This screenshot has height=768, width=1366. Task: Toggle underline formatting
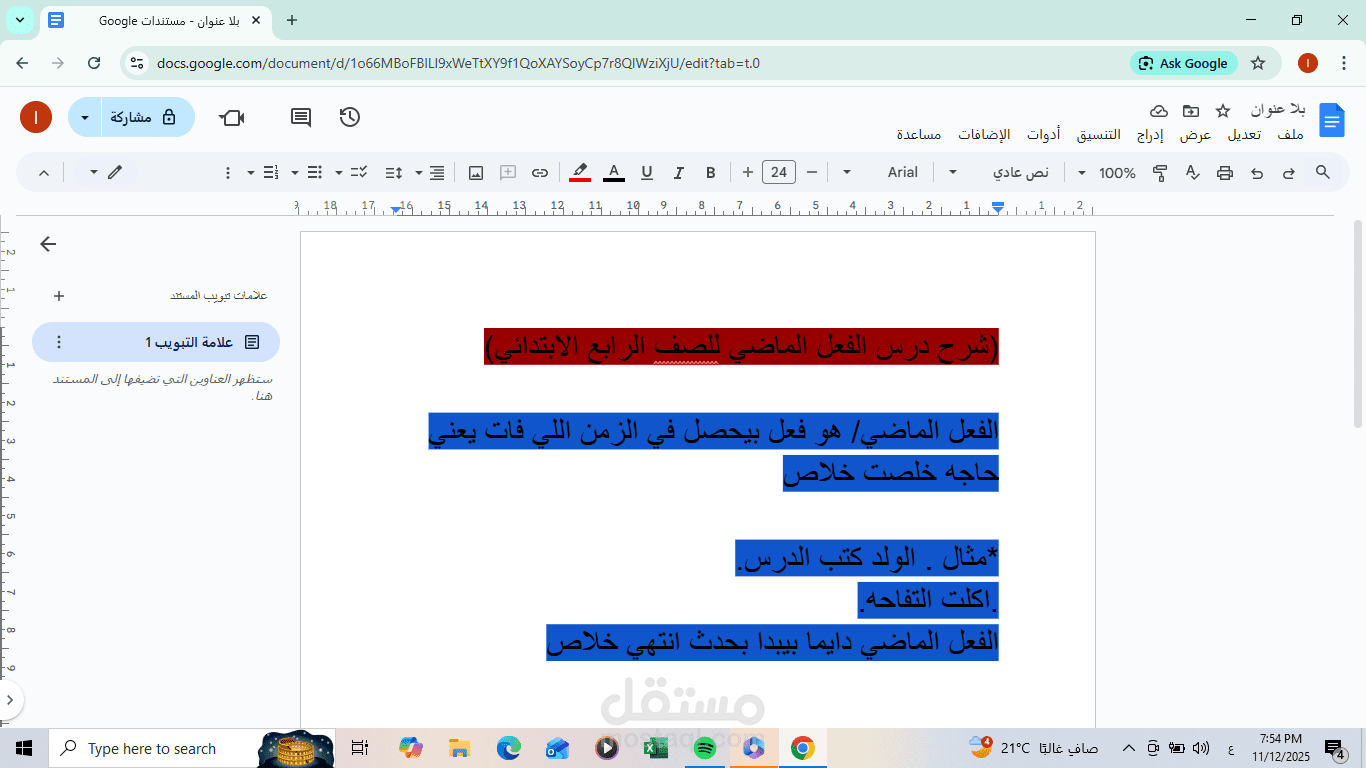(647, 173)
